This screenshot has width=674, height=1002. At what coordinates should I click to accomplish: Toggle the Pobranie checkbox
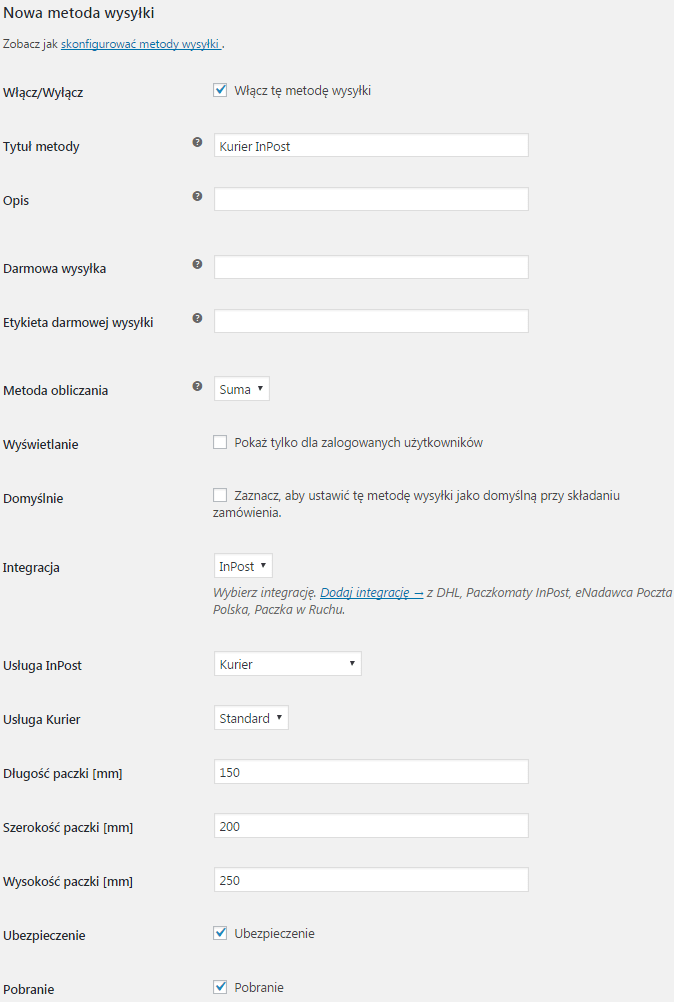click(220, 987)
